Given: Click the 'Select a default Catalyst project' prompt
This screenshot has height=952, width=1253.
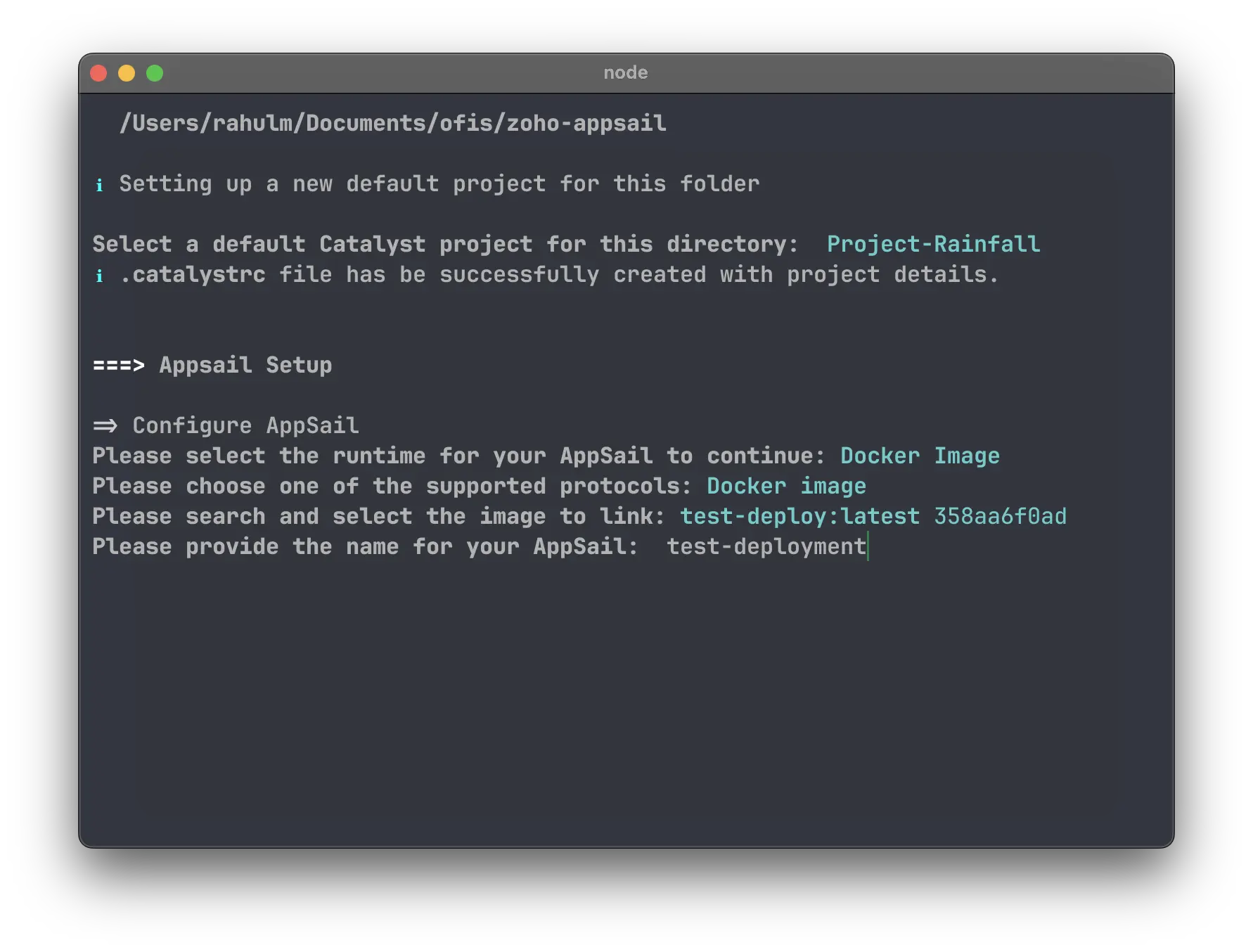Looking at the screenshot, I should (x=445, y=244).
